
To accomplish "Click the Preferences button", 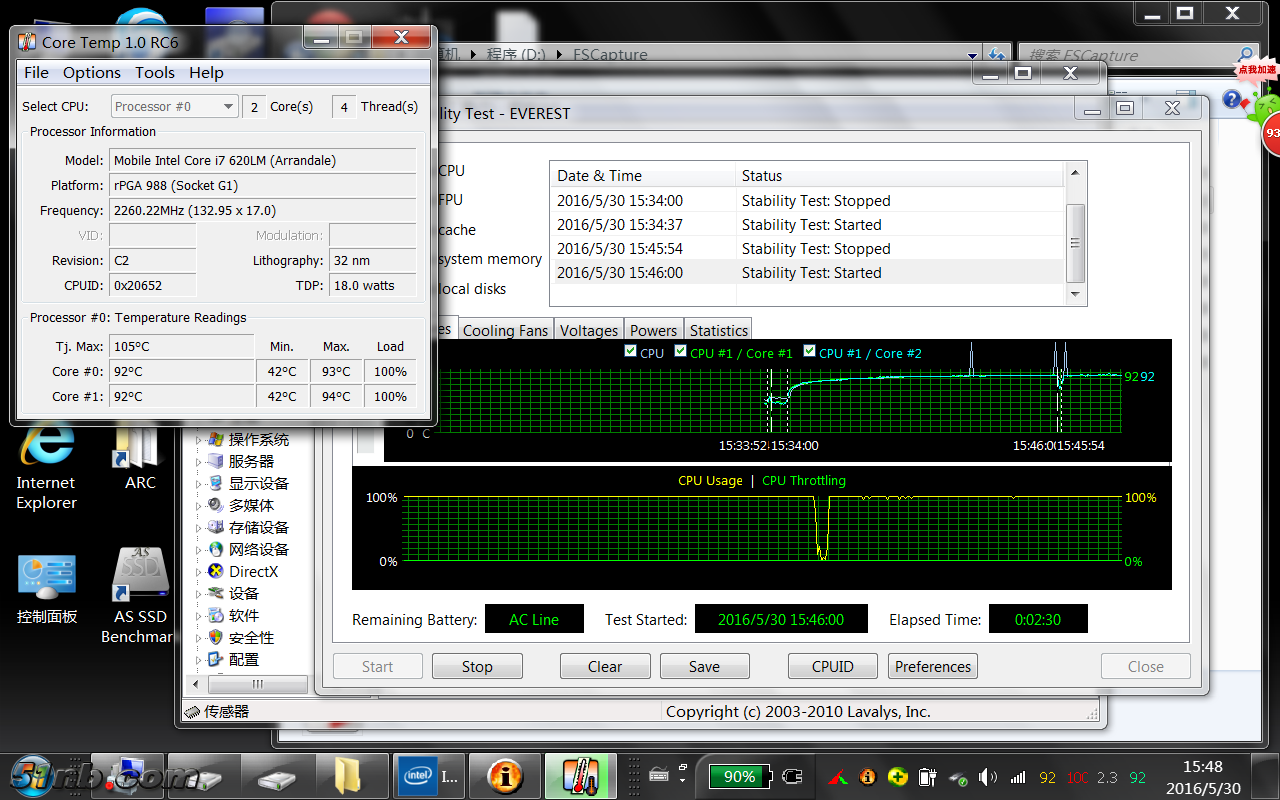I will coord(932,666).
